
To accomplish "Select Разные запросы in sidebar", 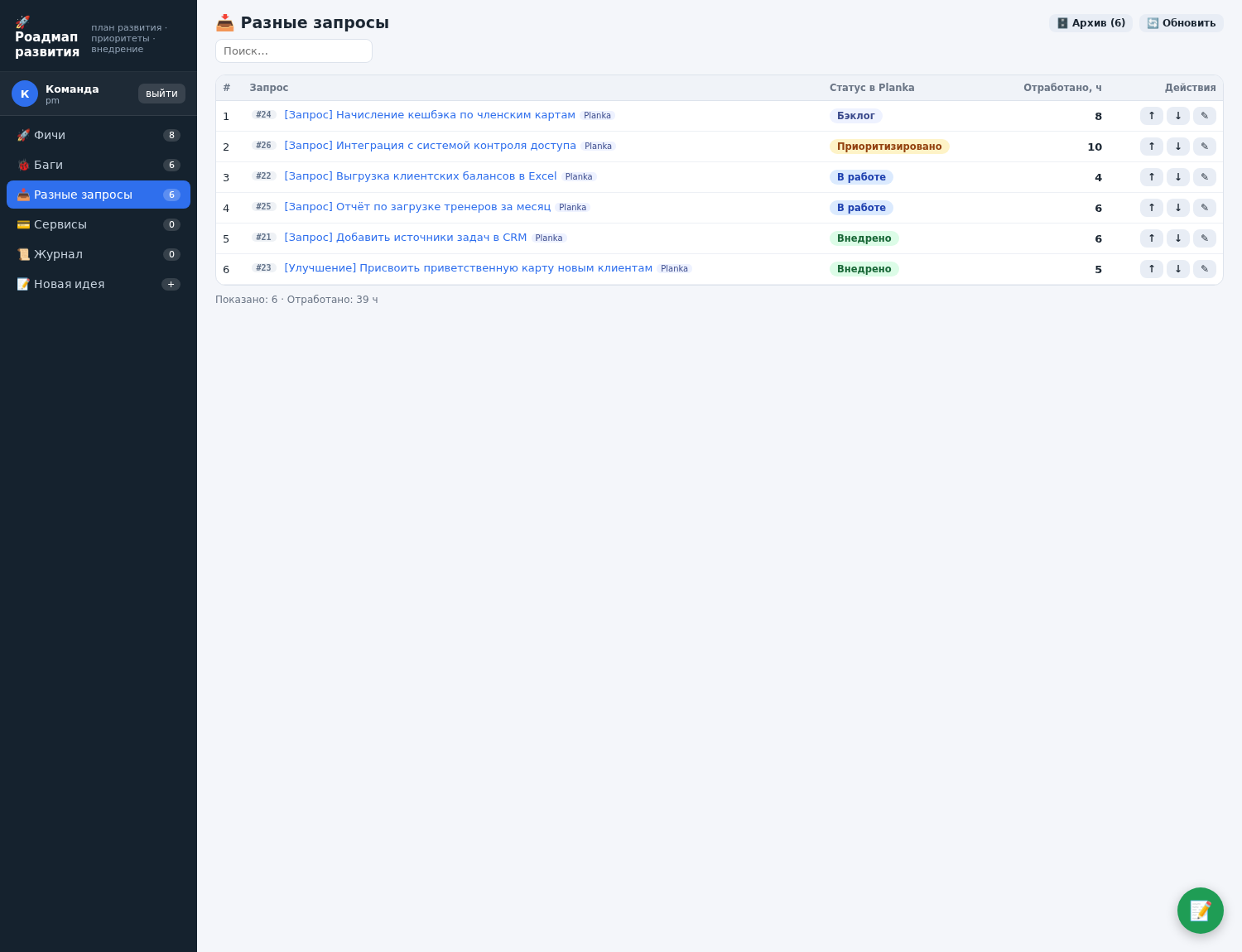I will (99, 195).
